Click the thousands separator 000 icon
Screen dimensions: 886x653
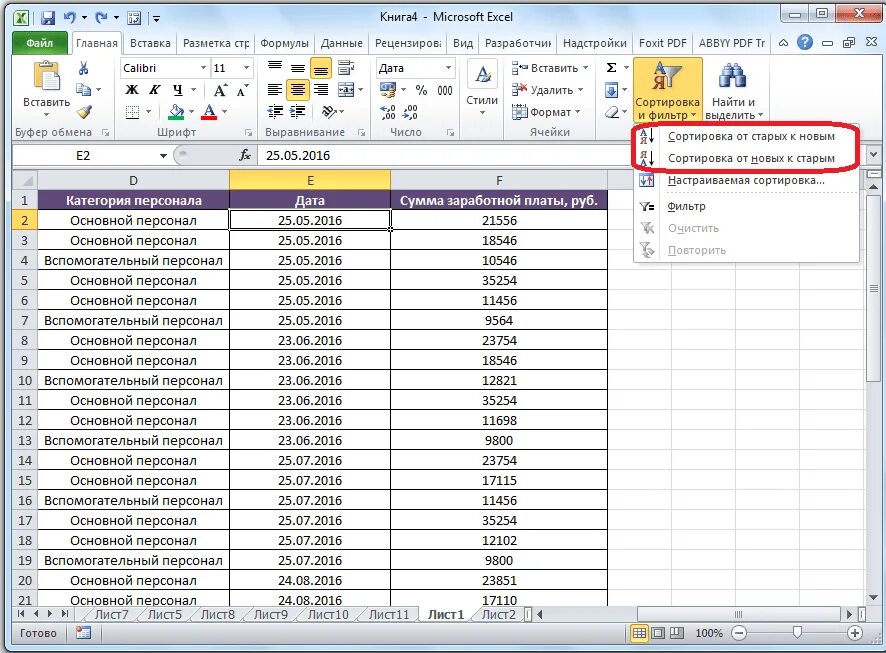(445, 90)
